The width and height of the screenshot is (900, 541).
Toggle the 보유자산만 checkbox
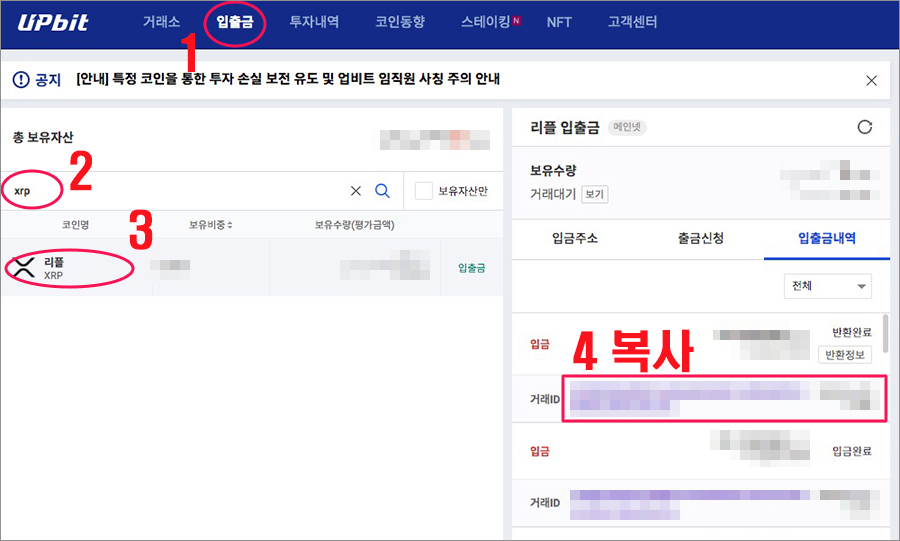[424, 191]
